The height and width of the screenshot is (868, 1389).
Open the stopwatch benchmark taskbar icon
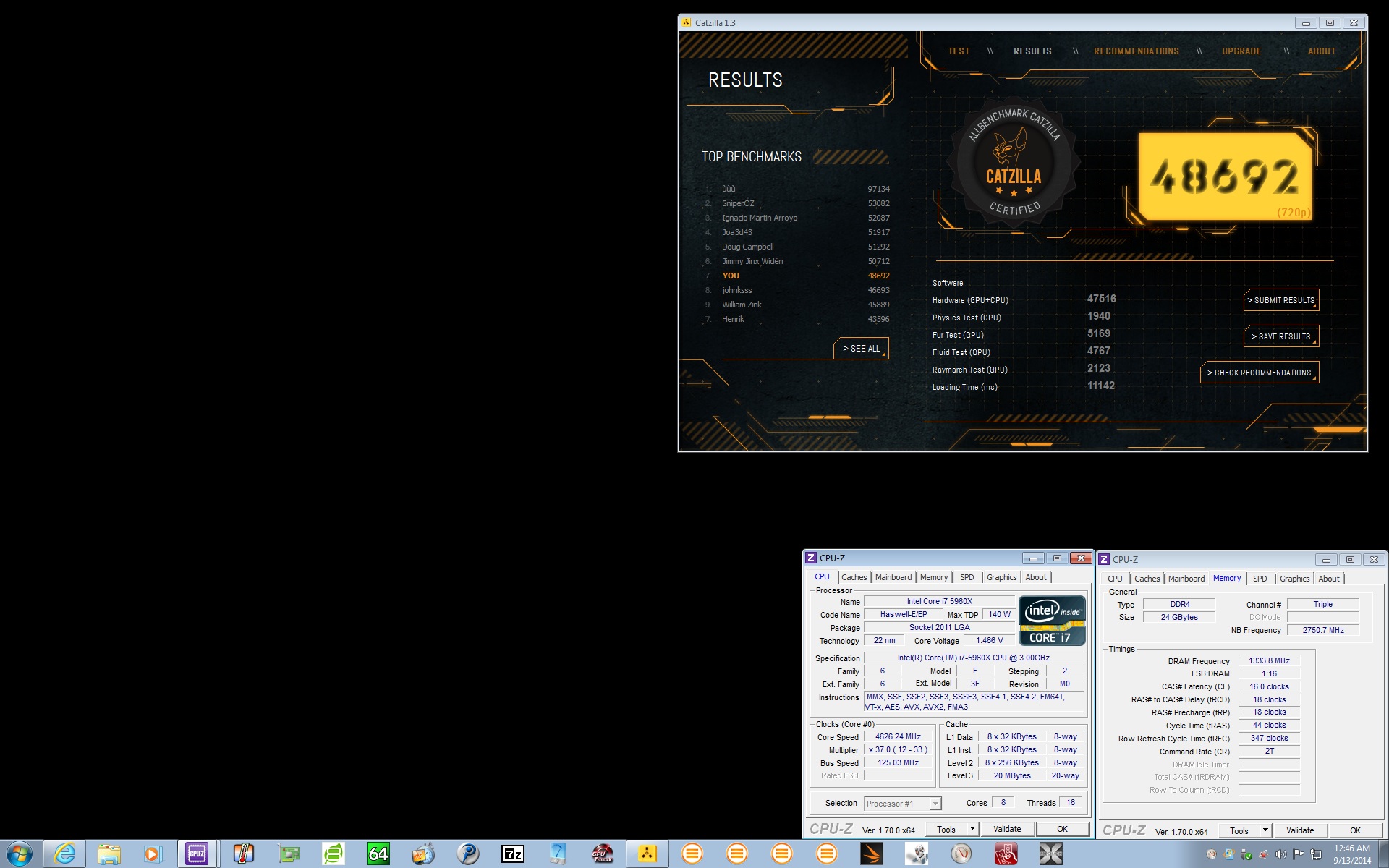point(423,854)
